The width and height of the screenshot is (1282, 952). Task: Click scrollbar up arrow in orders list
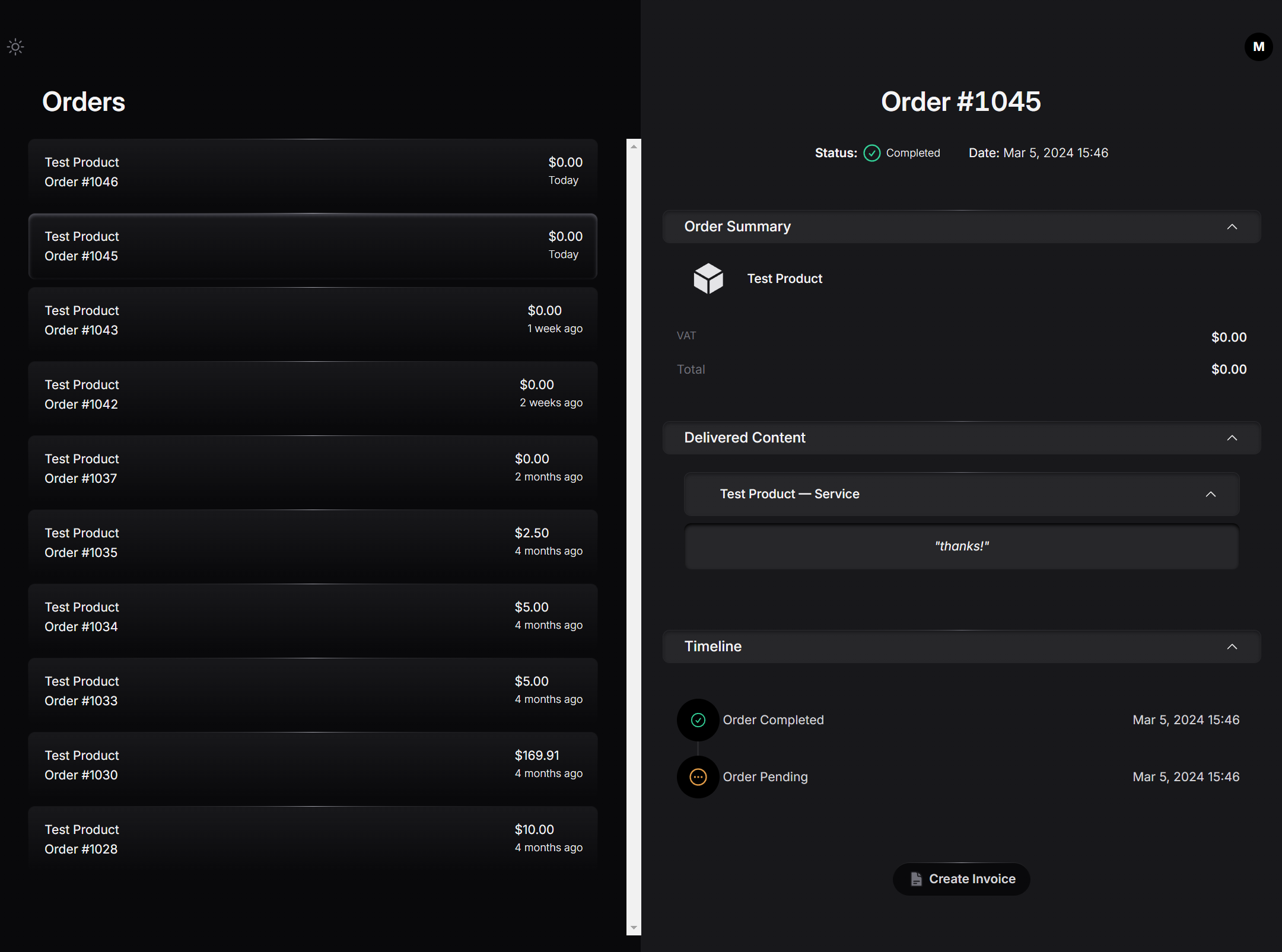point(634,147)
